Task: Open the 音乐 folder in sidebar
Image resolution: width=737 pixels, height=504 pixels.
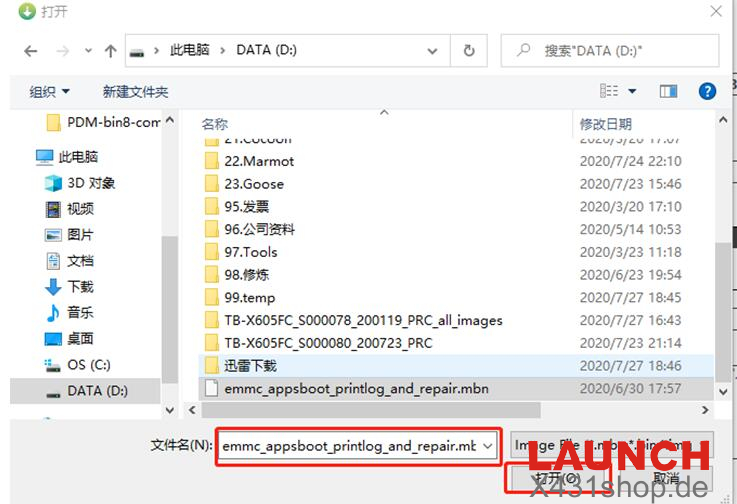Action: click(x=79, y=313)
